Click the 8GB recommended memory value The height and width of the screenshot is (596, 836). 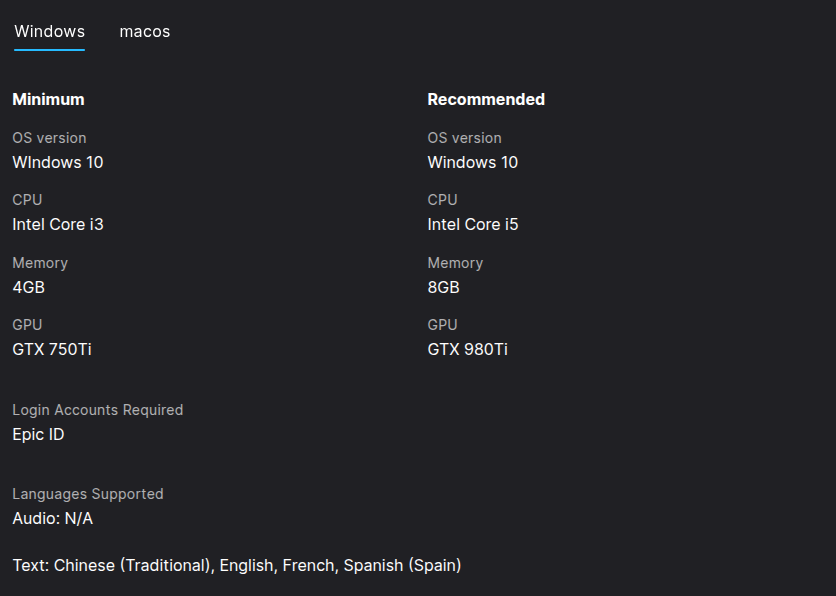coord(444,287)
